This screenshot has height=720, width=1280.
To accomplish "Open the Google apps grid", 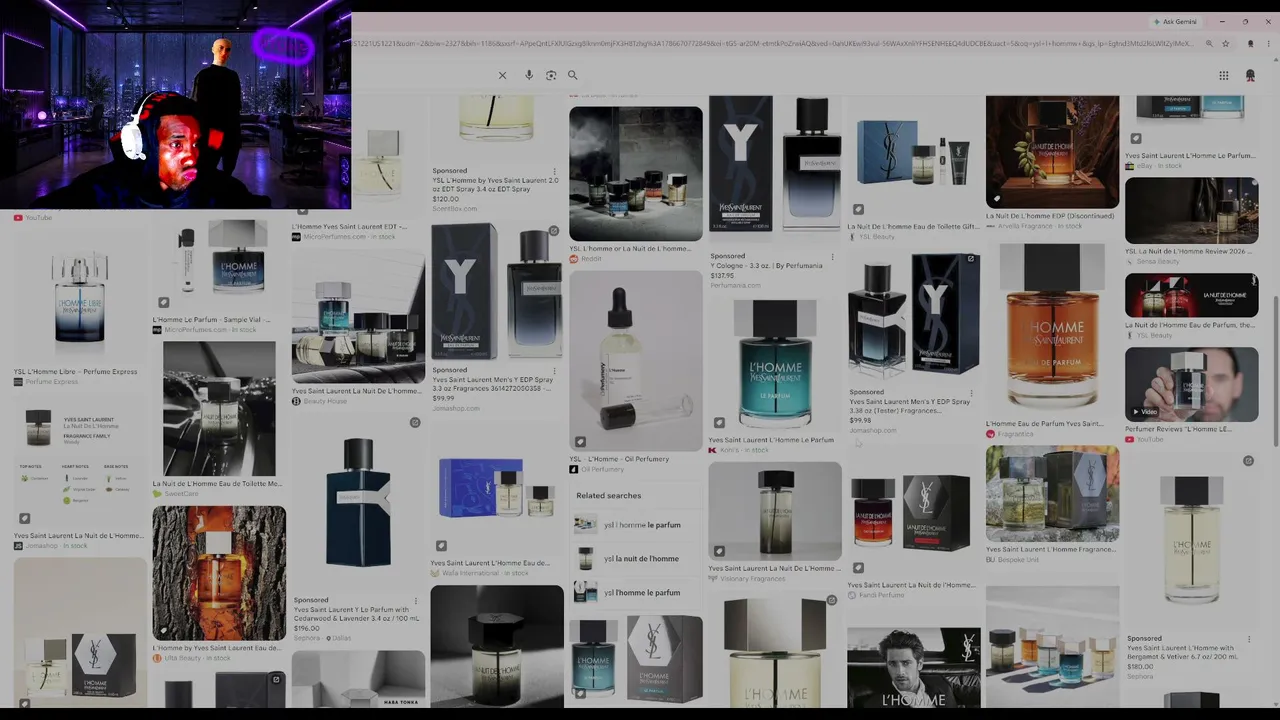I will click(1223, 75).
